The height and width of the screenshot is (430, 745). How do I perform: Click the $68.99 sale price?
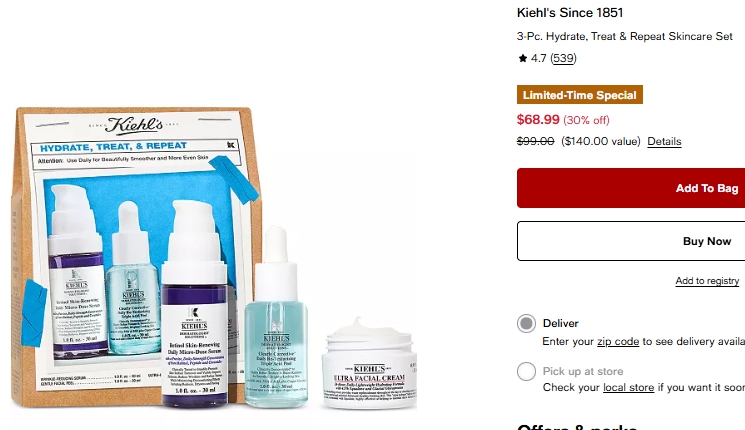tap(538, 119)
